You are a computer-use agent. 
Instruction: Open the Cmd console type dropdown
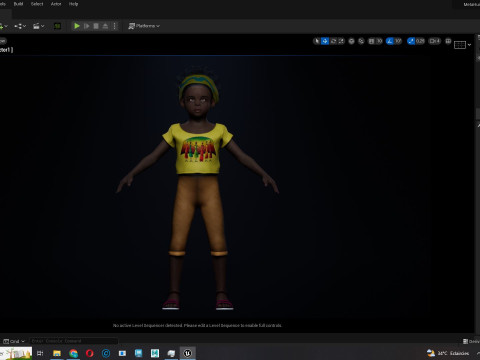[14, 341]
